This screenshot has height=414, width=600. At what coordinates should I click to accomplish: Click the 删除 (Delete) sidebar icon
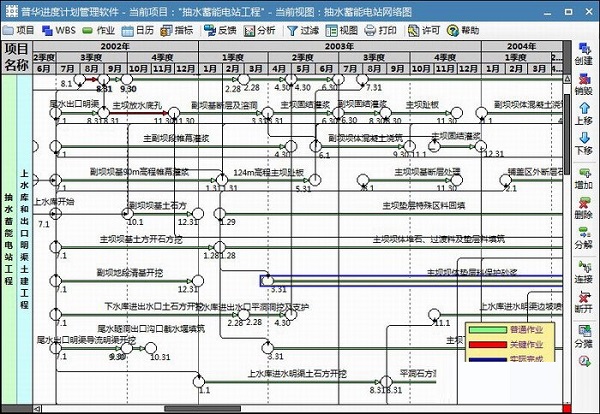click(x=584, y=203)
